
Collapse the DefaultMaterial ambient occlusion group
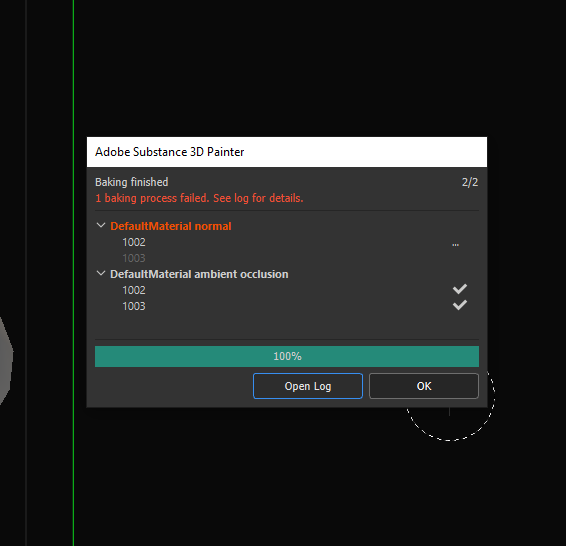point(101,274)
